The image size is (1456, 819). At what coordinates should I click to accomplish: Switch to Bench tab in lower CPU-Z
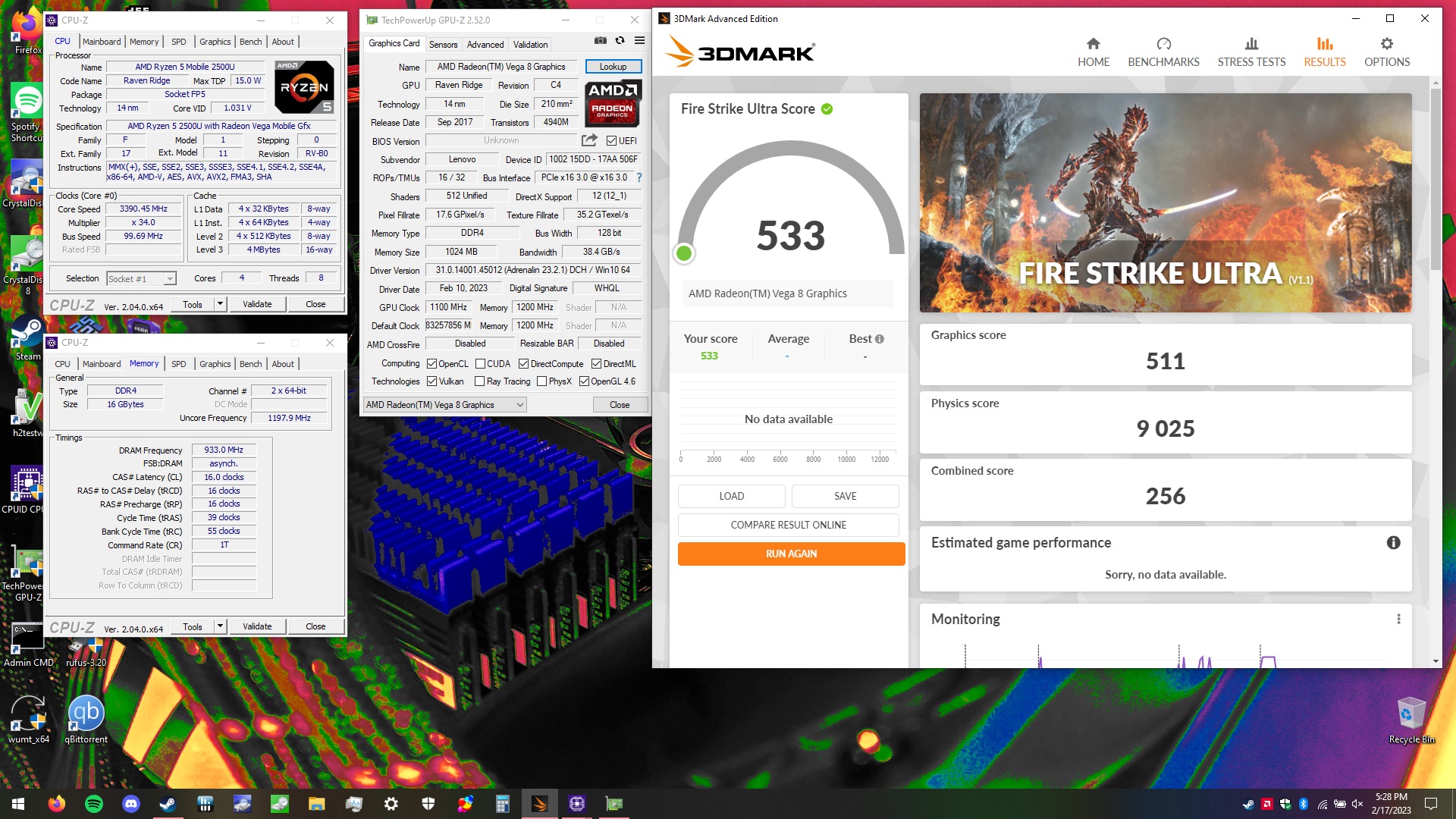[x=250, y=364]
